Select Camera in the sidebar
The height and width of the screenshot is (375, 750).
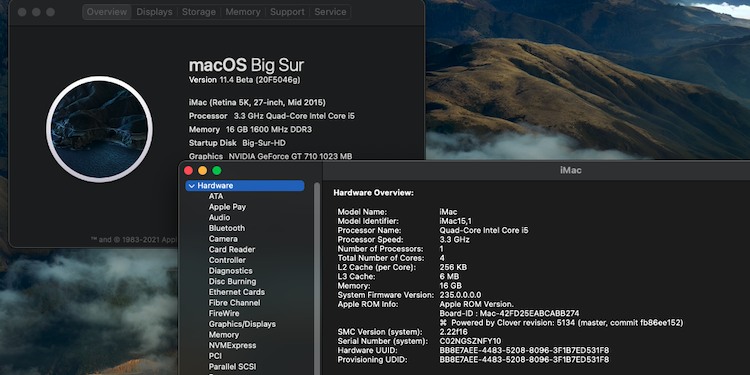coord(223,239)
